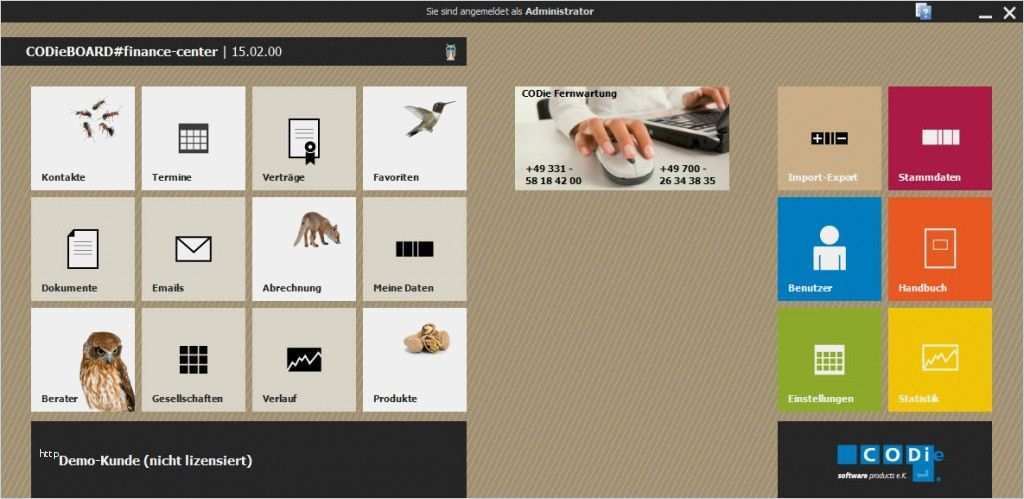Open the Dokumente document tile
1024x499 pixels.
tap(83, 249)
